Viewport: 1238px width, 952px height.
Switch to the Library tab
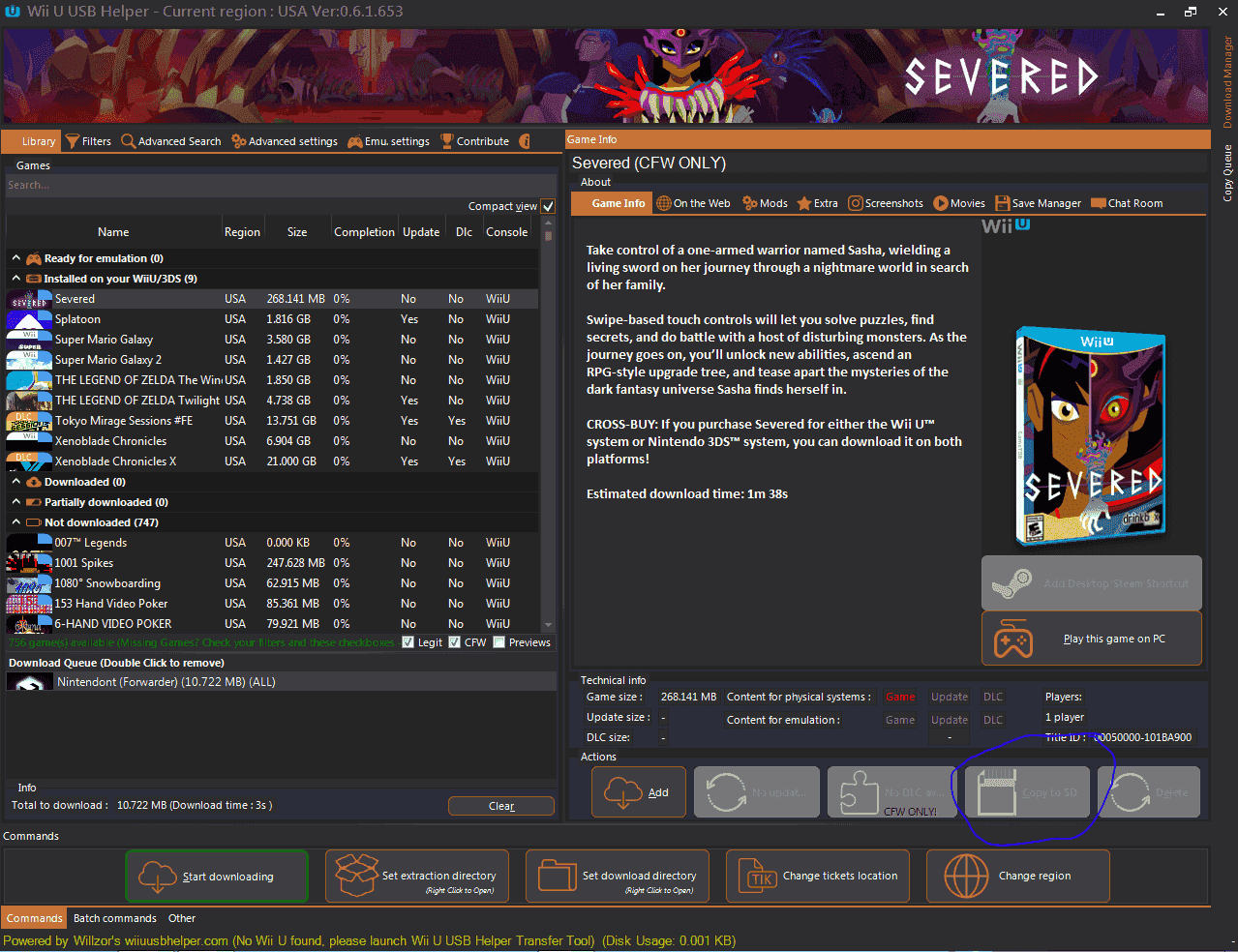[32, 141]
